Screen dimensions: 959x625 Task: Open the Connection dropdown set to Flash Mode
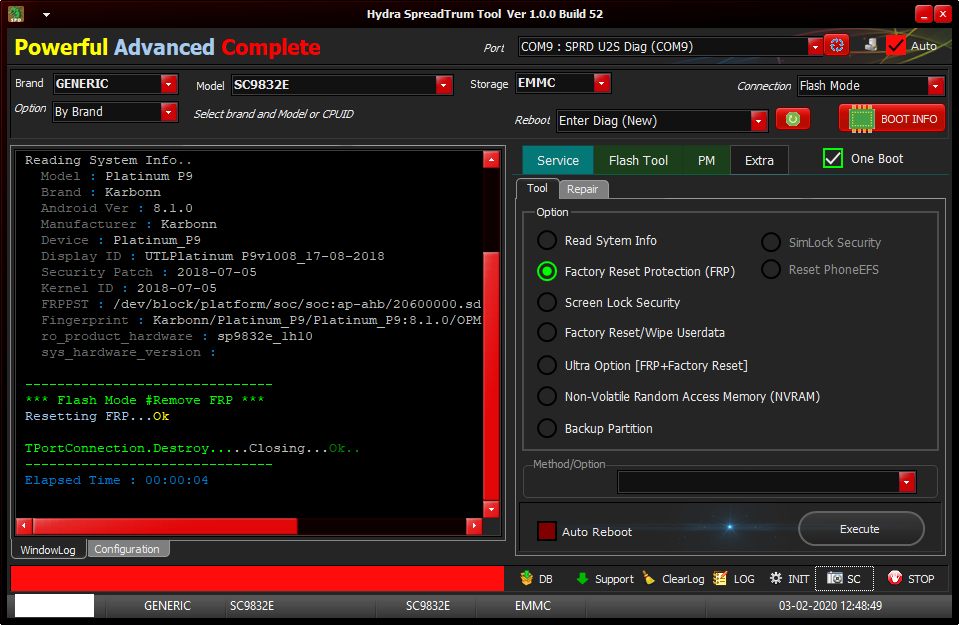pyautogui.click(x=935, y=86)
